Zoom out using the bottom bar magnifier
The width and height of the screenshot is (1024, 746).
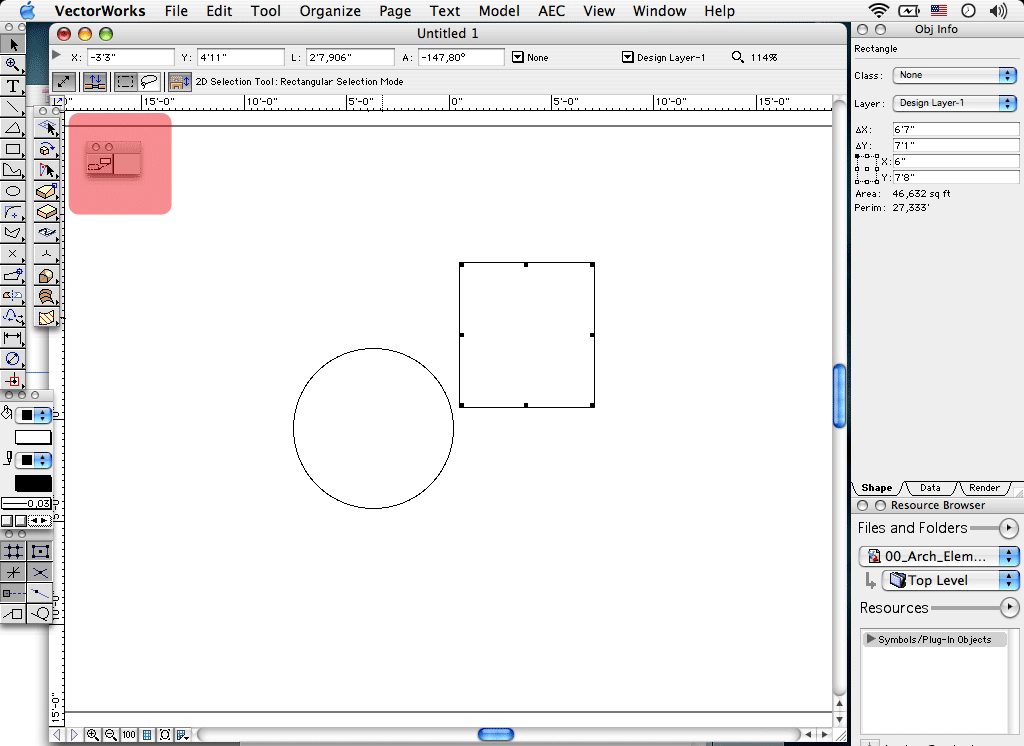click(111, 734)
